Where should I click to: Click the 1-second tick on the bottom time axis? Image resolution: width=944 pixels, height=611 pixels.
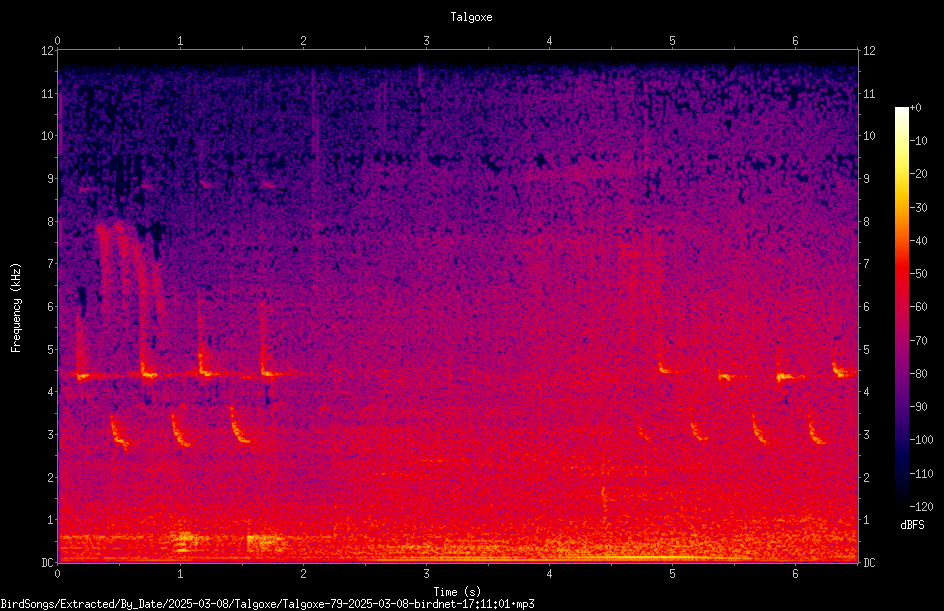click(180, 574)
